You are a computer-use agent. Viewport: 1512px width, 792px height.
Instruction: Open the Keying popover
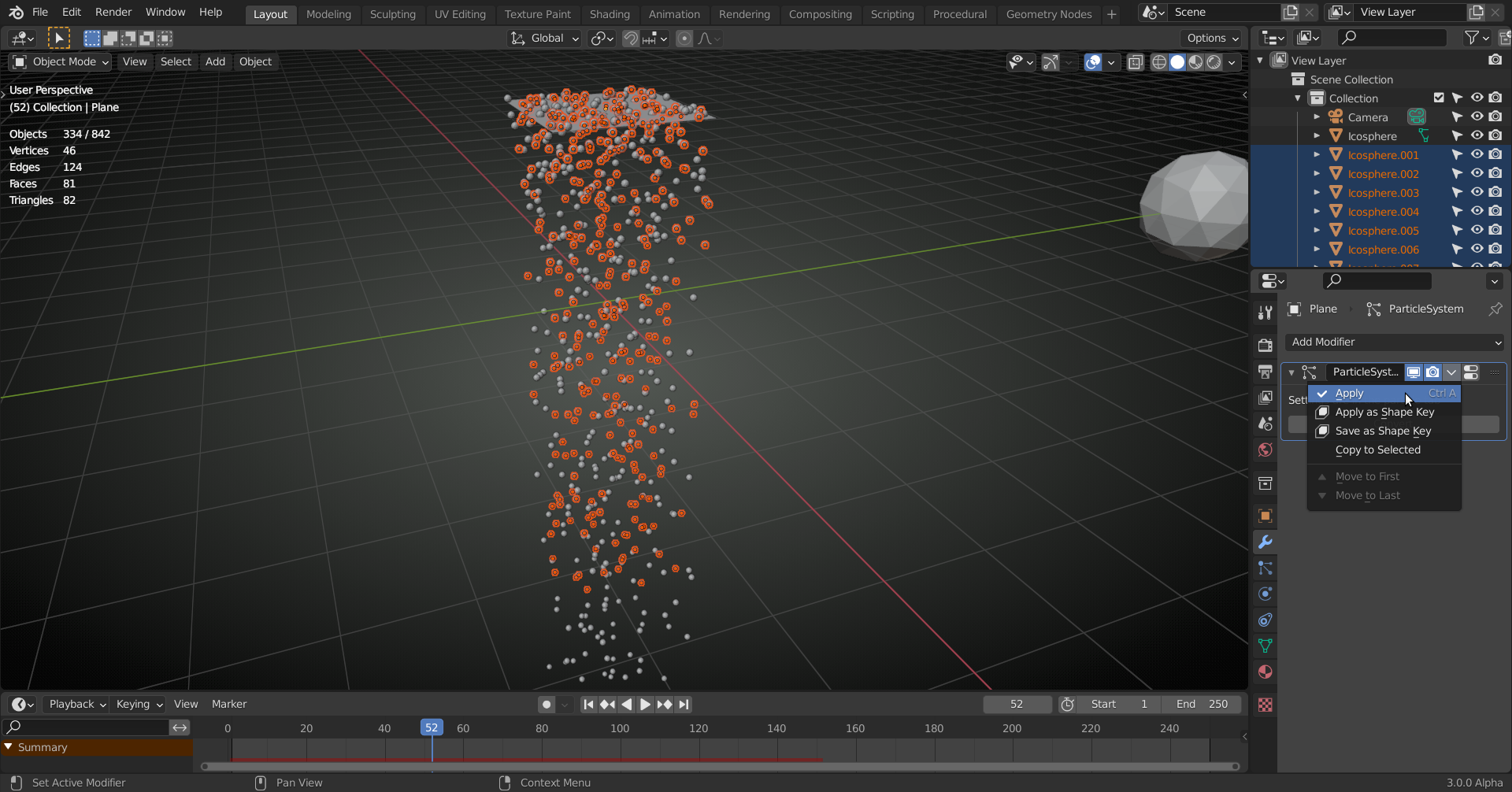[138, 705]
